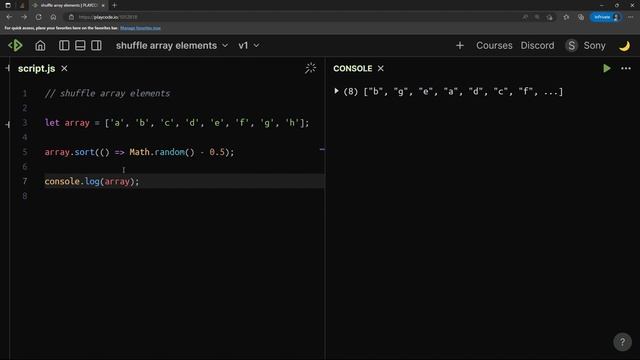Screen dimensions: 640x360
Task: Click line number 5 in gutter
Action: tap(25, 152)
